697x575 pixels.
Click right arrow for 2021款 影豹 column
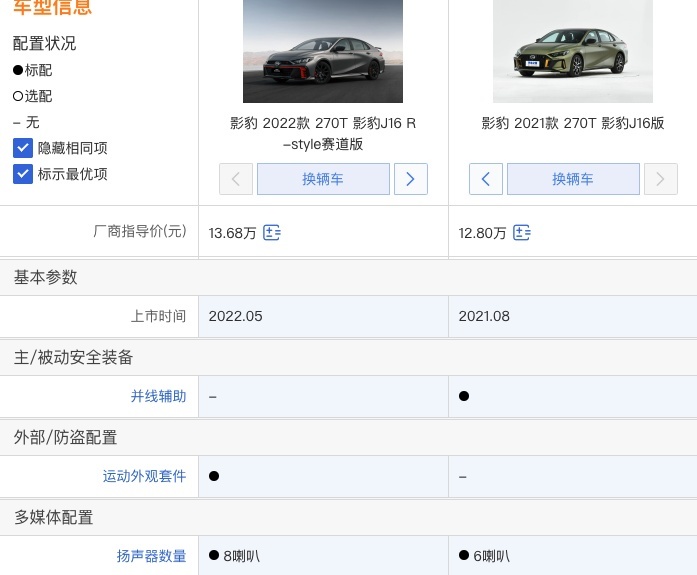(x=661, y=179)
